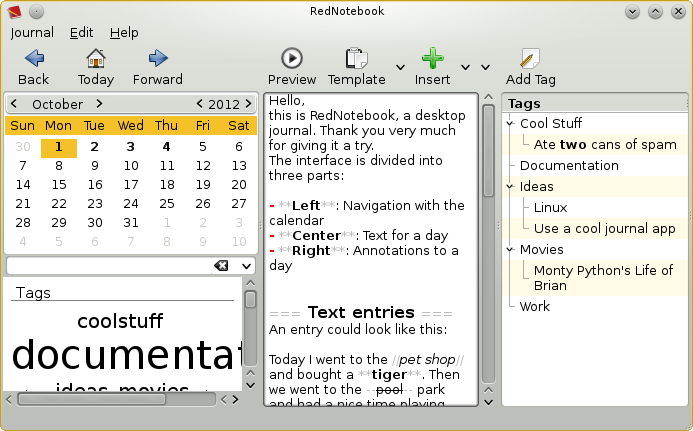Open the Insert dropdown arrow
693x431 pixels.
(x=465, y=67)
